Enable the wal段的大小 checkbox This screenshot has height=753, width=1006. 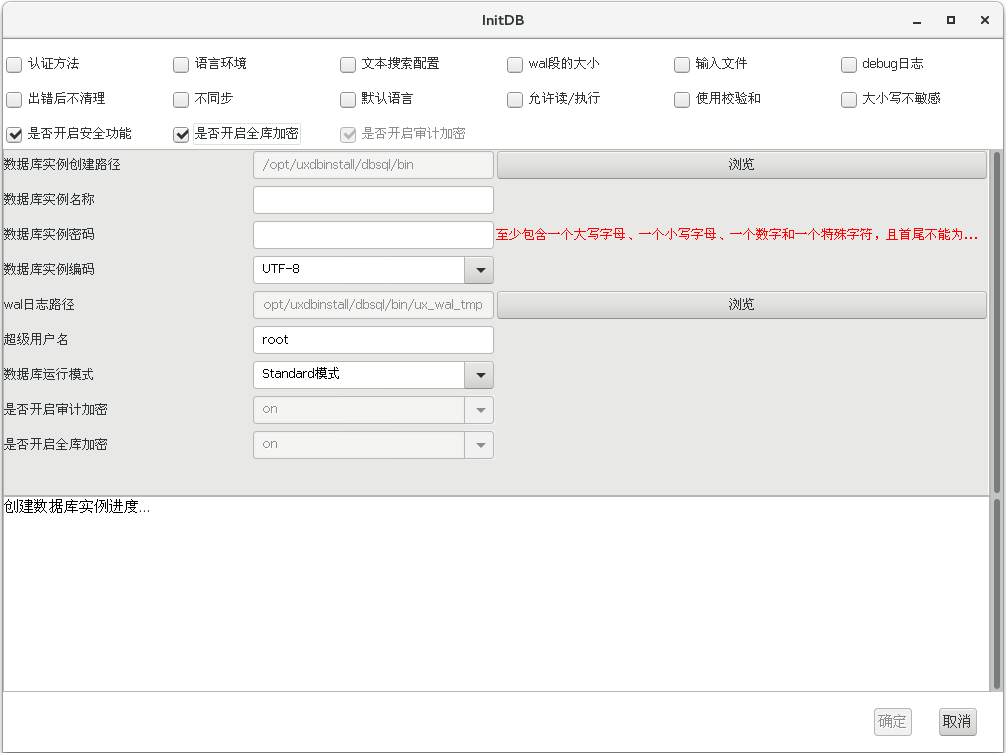[x=515, y=65]
